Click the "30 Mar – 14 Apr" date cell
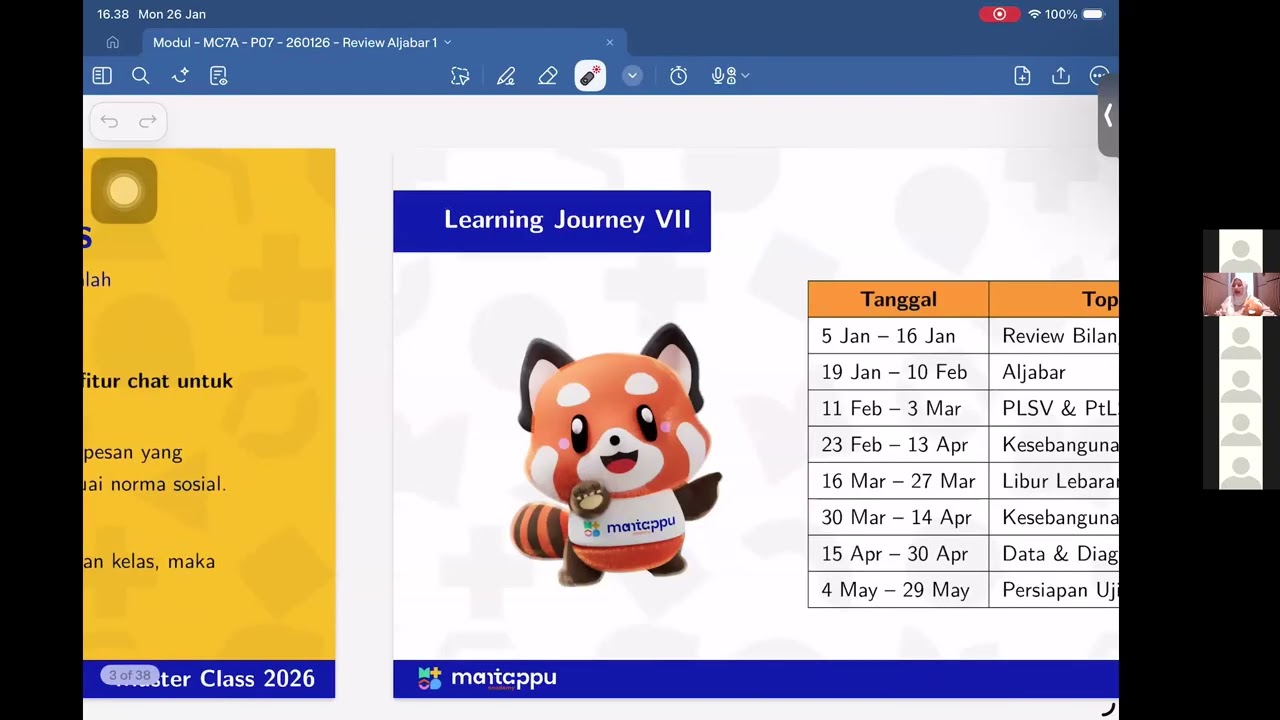This screenshot has height=720, width=1280. (x=898, y=517)
